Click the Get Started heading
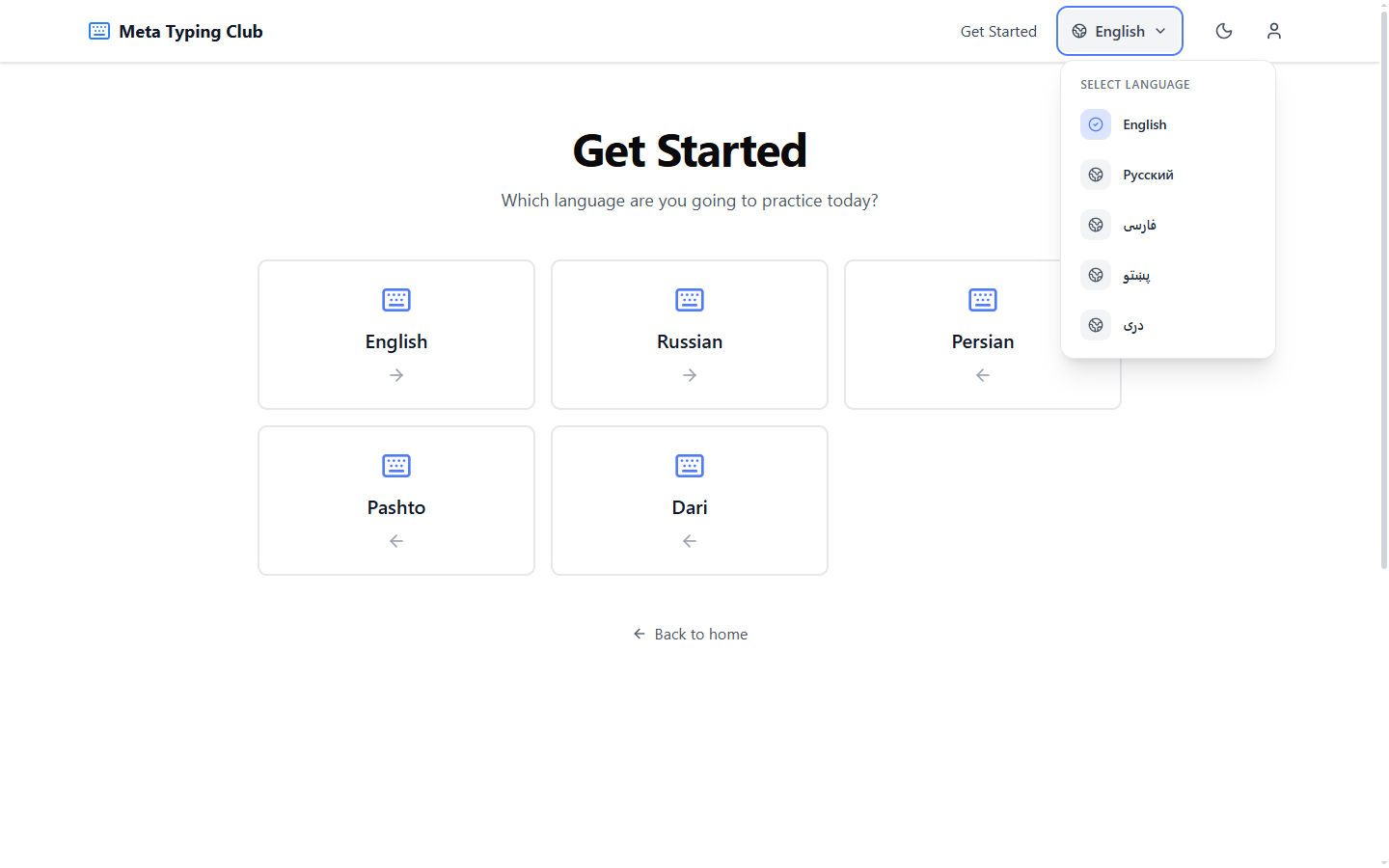This screenshot has width=1389, height=868. [x=690, y=150]
